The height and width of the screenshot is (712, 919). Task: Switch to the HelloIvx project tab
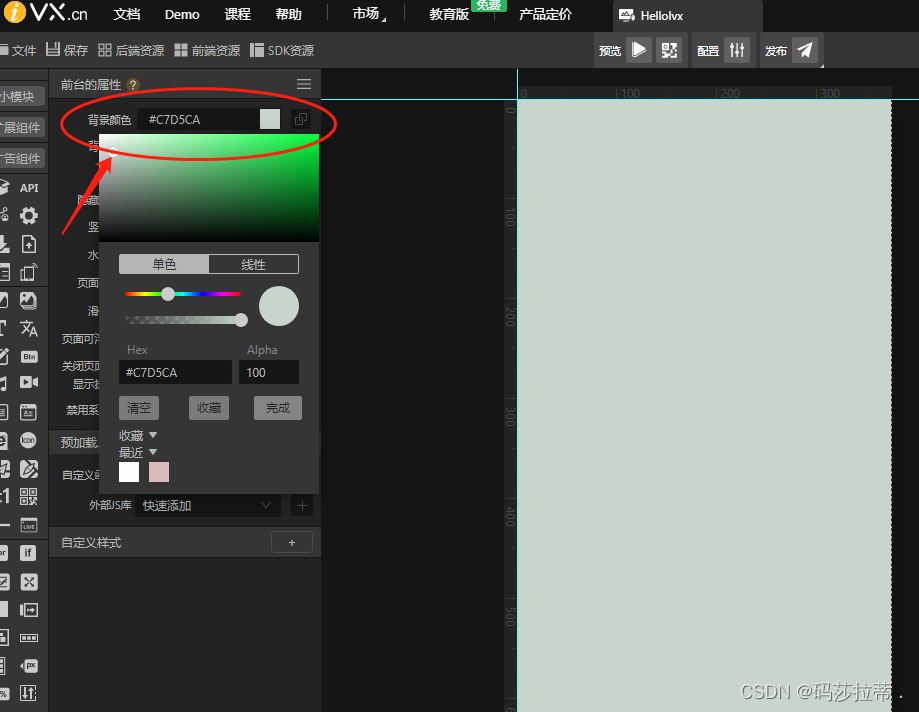(687, 16)
